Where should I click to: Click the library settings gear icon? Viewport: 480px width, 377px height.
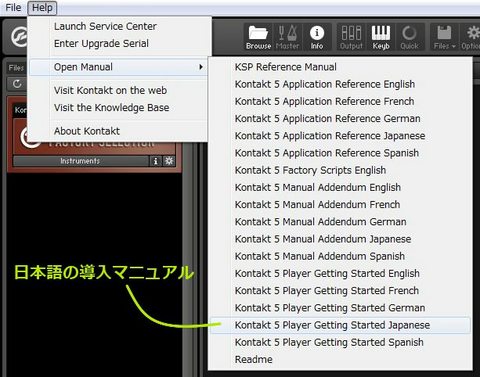click(x=169, y=161)
